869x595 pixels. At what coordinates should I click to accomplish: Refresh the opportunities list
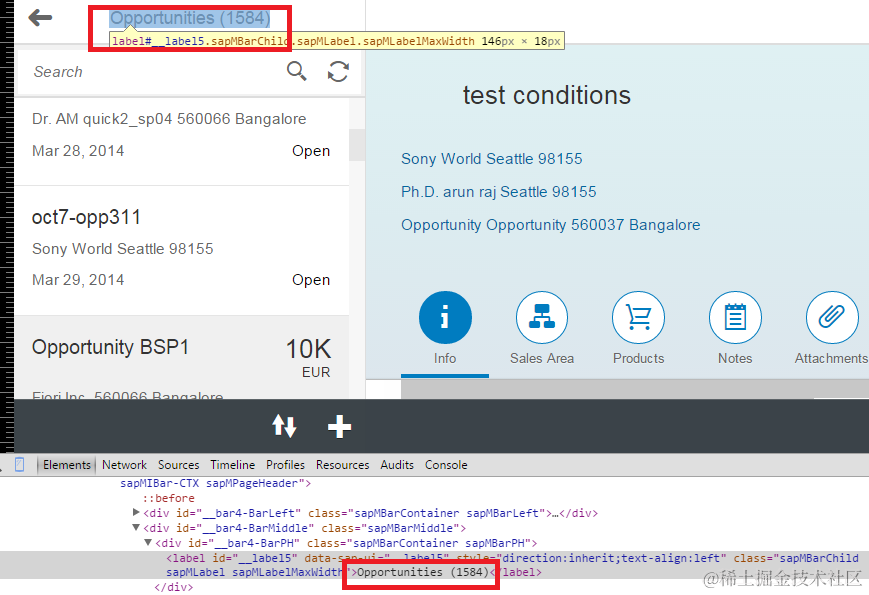tap(338, 71)
